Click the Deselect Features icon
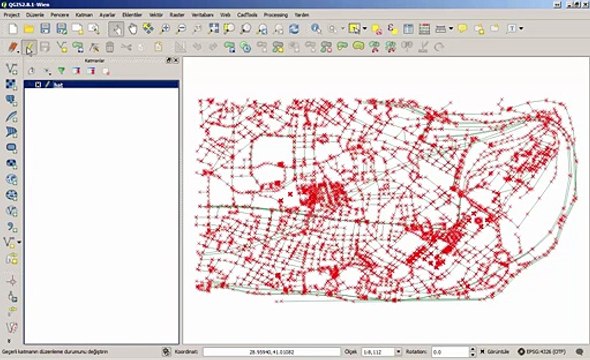Image resolution: width=590 pixels, height=360 pixels. click(x=376, y=29)
